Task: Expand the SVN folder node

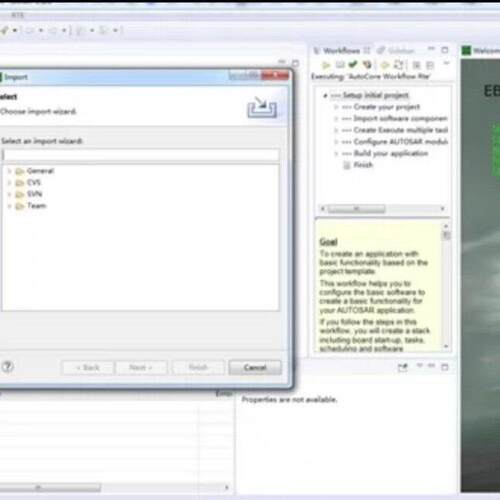Action: (10, 194)
